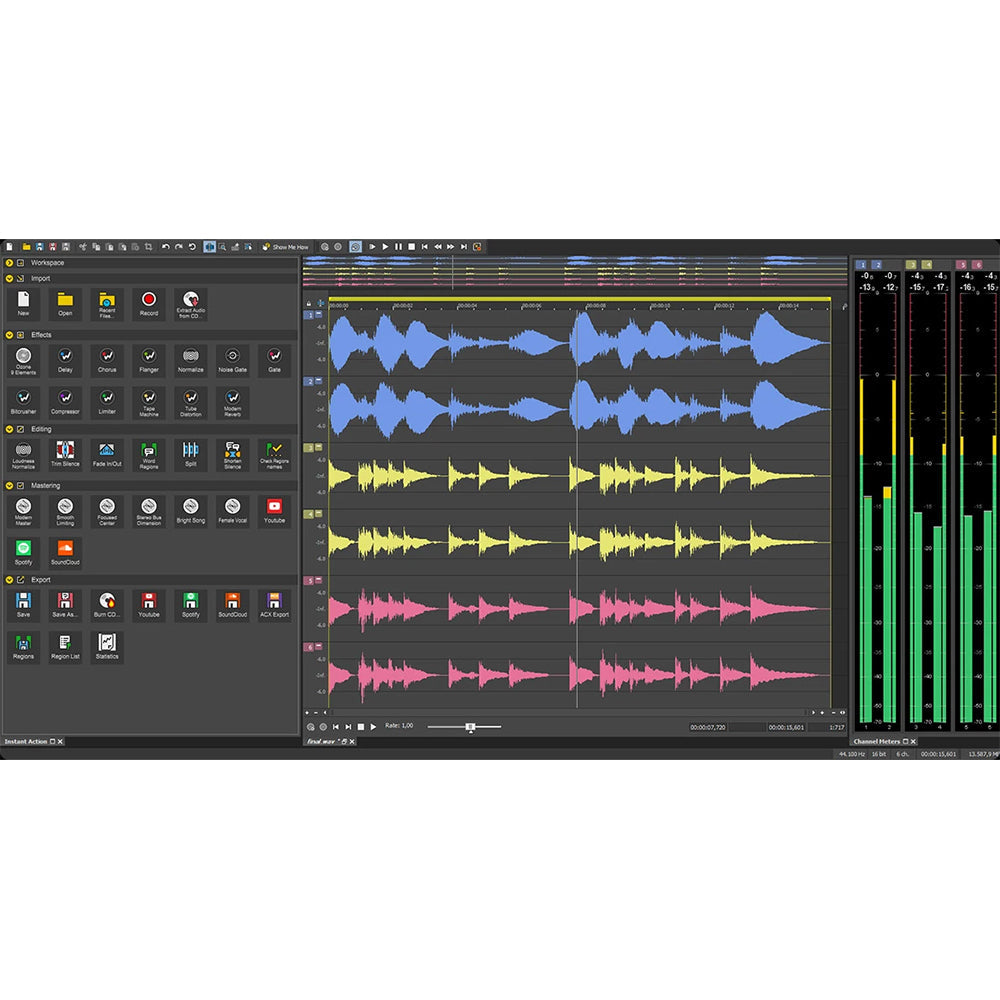Viewport: 1000px width, 1000px height.
Task: Toggle the Mastering section checkbox
Action: click(x=23, y=485)
